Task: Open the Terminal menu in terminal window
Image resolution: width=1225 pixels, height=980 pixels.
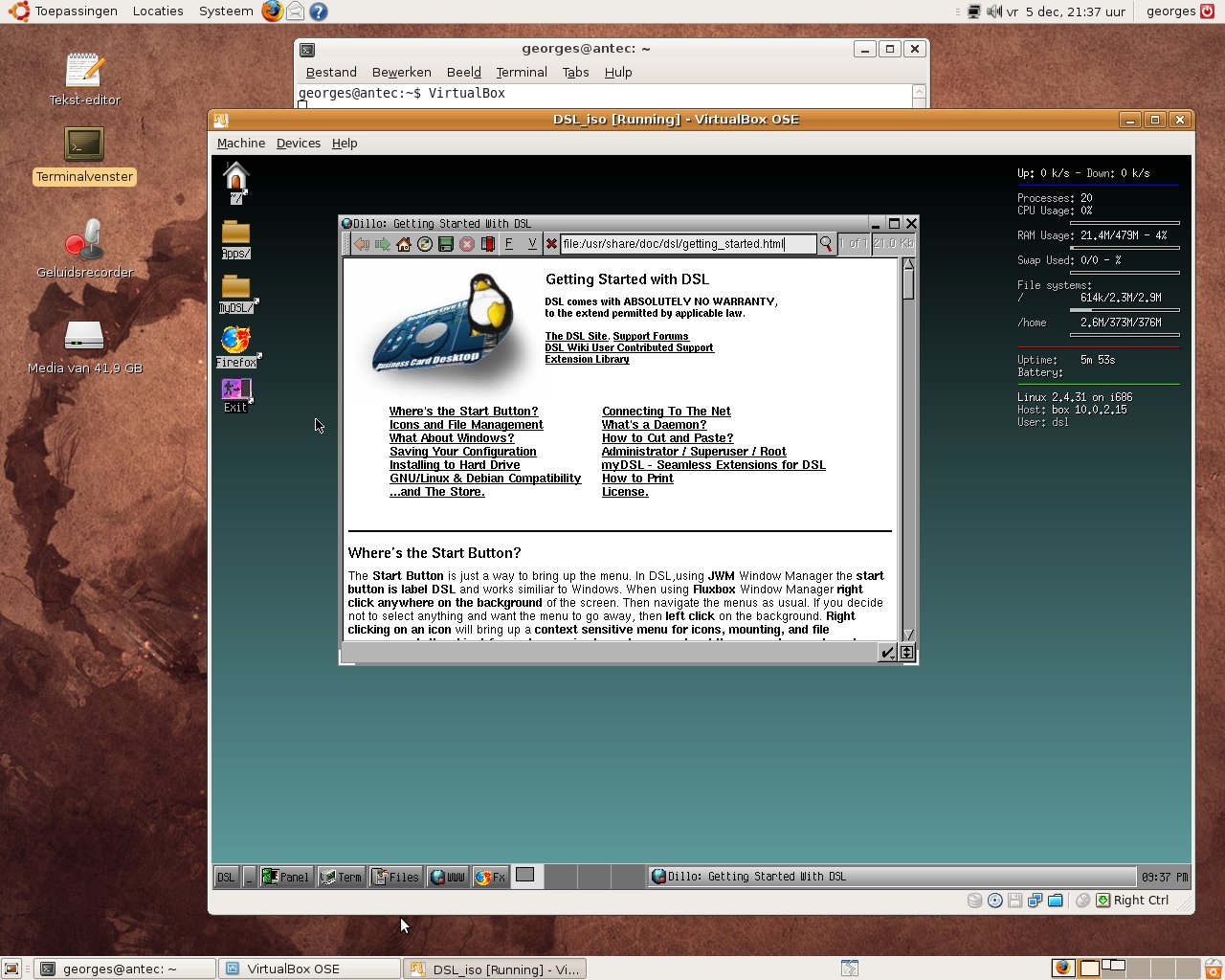Action: 522,72
